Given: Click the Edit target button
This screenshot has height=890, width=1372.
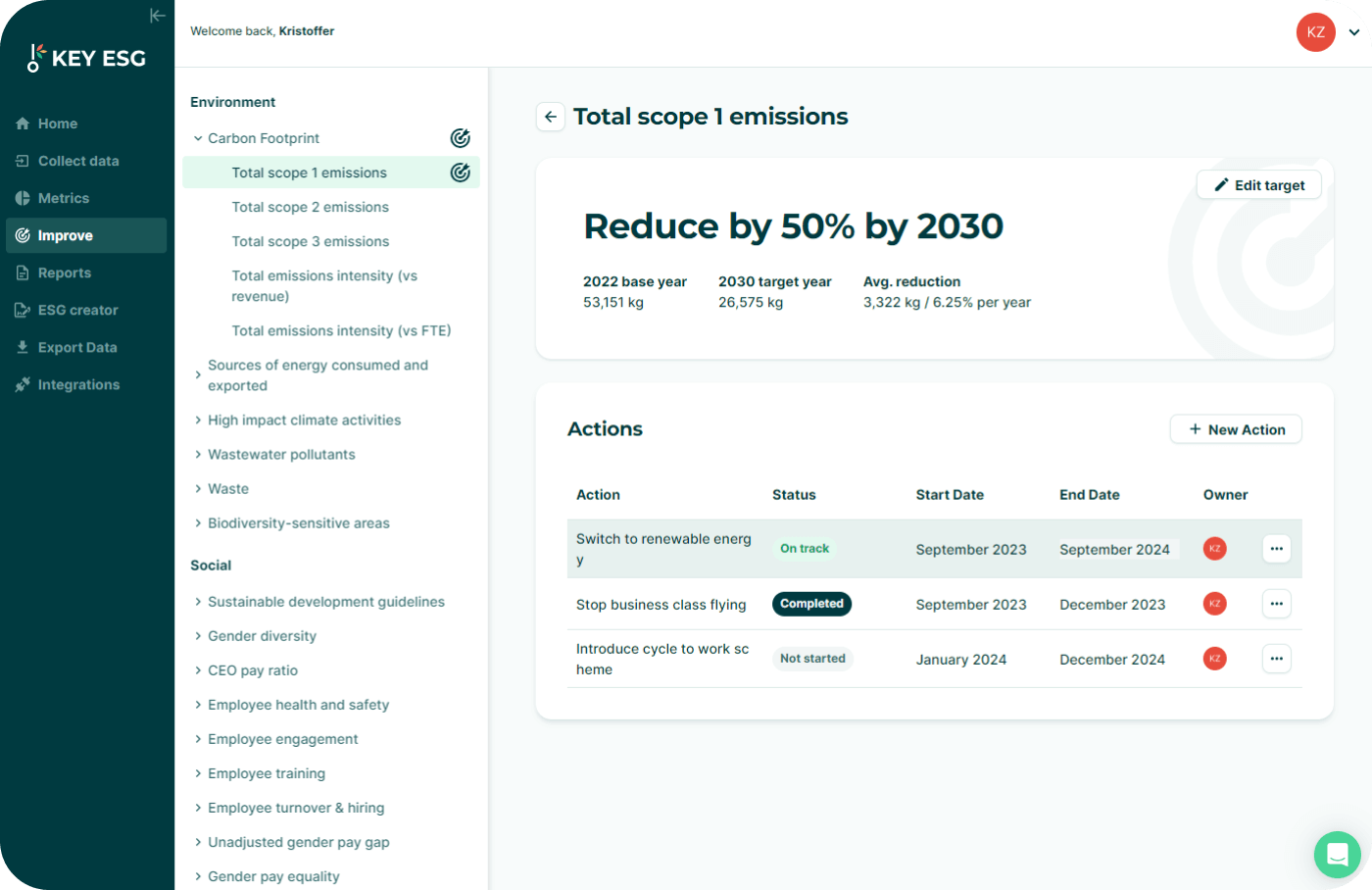Looking at the screenshot, I should point(1258,184).
